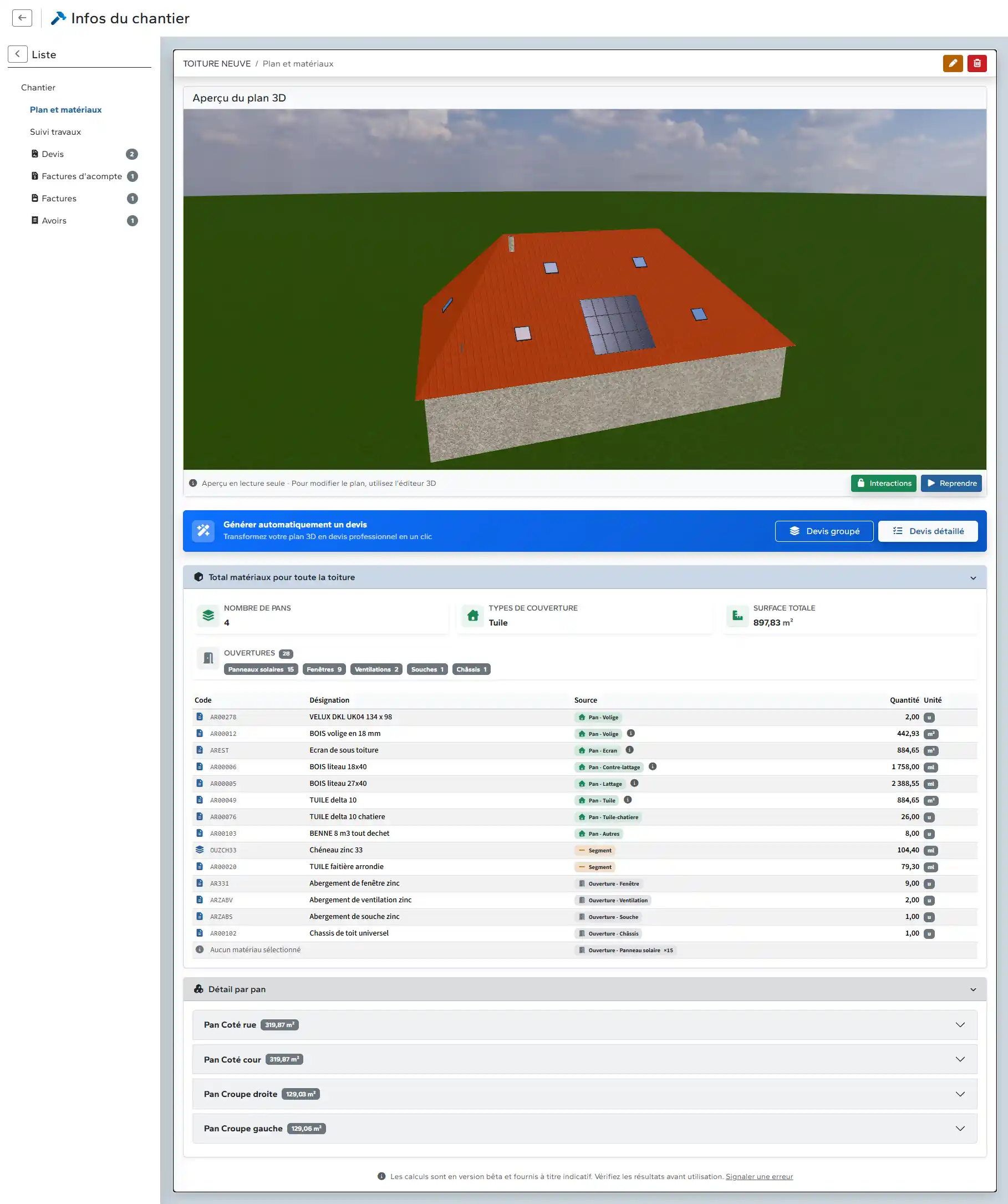Viewport: 1008px width, 1204px height.
Task: Click the Signaler une erreur link
Action: point(758,1176)
